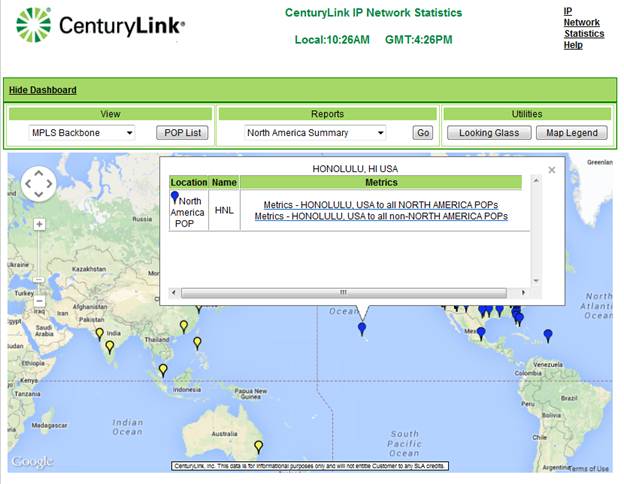Click the blue Honolulu POP marker
The width and height of the screenshot is (624, 484).
click(362, 329)
